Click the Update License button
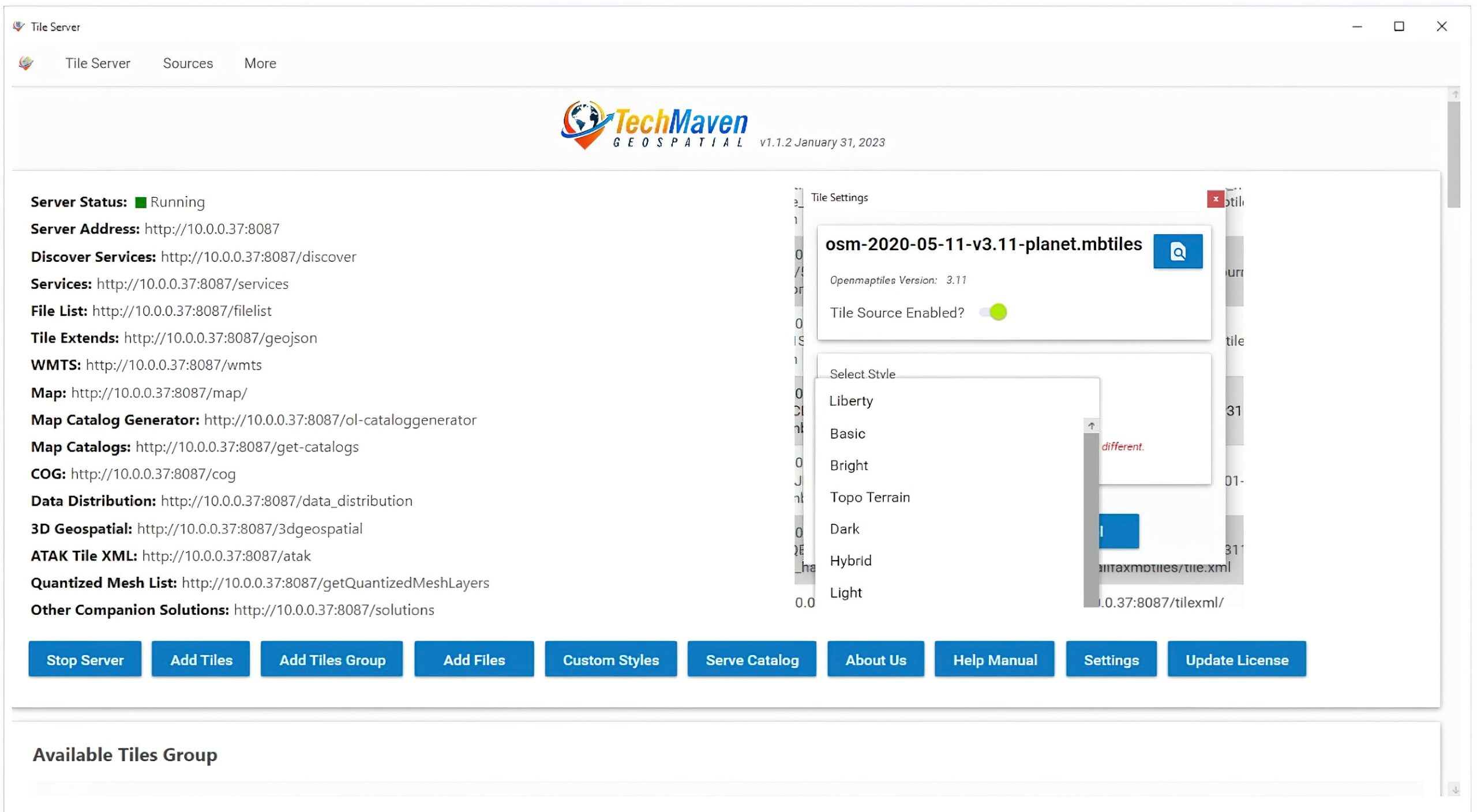The width and height of the screenshot is (1477, 812). [x=1236, y=659]
